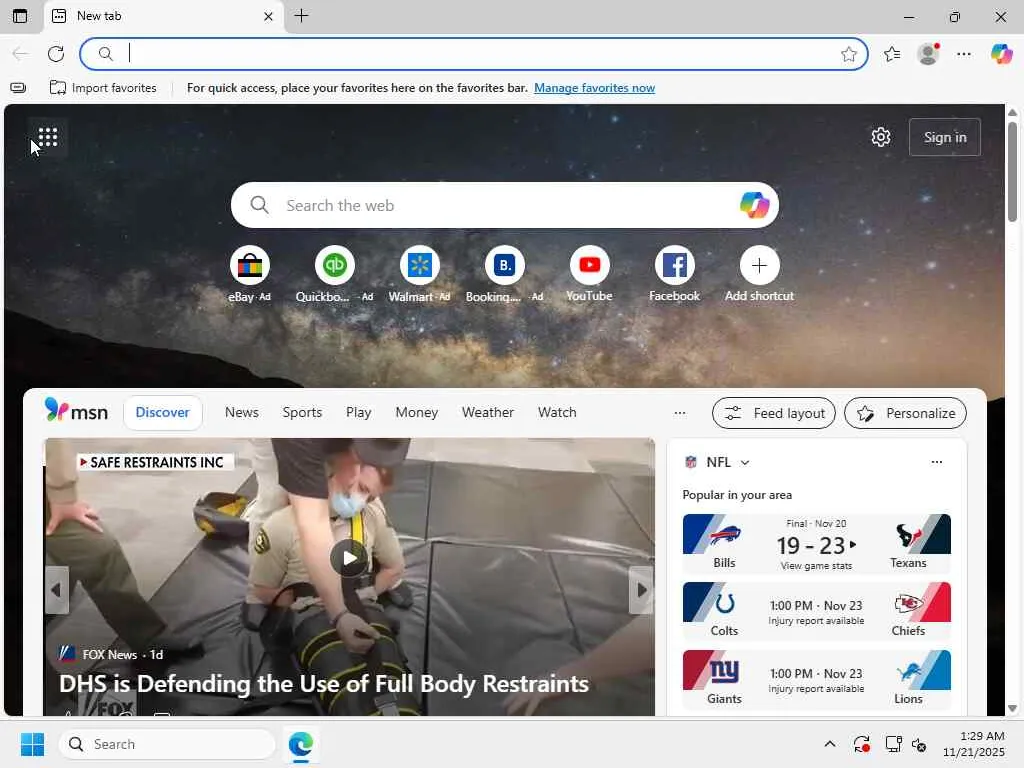Focus the browser address bar
Screen dimensions: 1024x768
point(473,54)
